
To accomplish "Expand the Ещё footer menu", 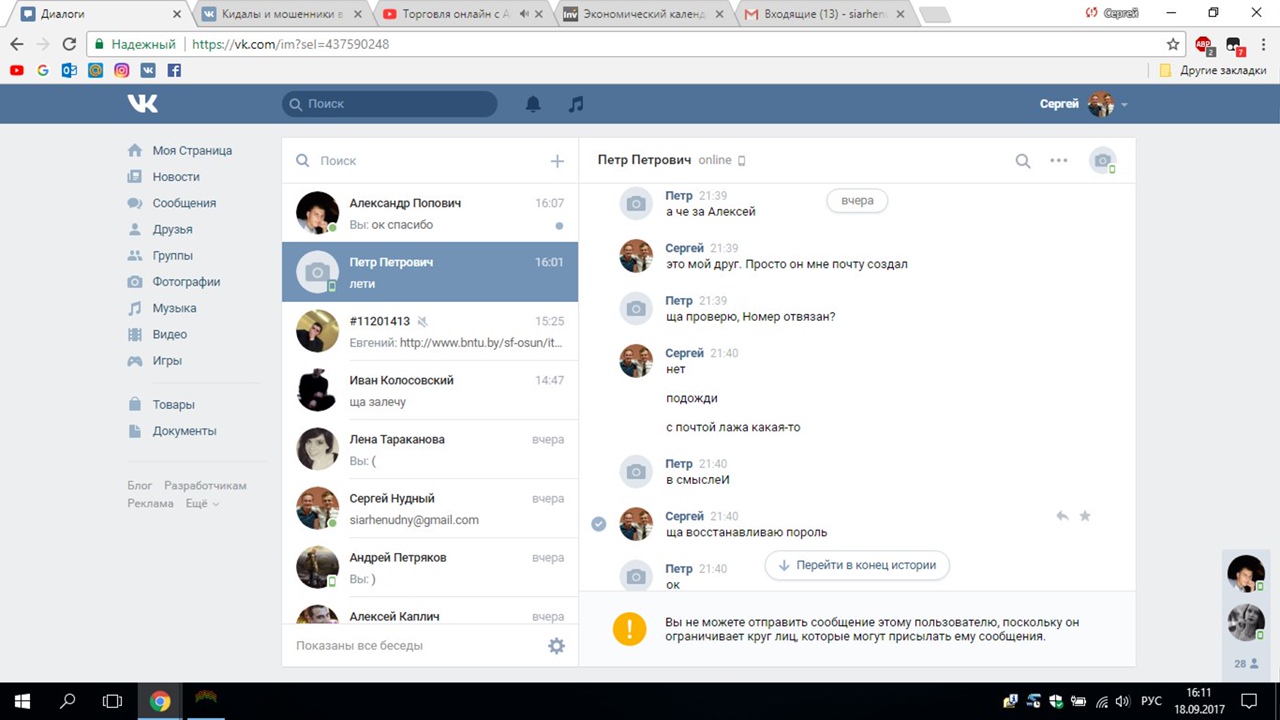I will tap(201, 504).
